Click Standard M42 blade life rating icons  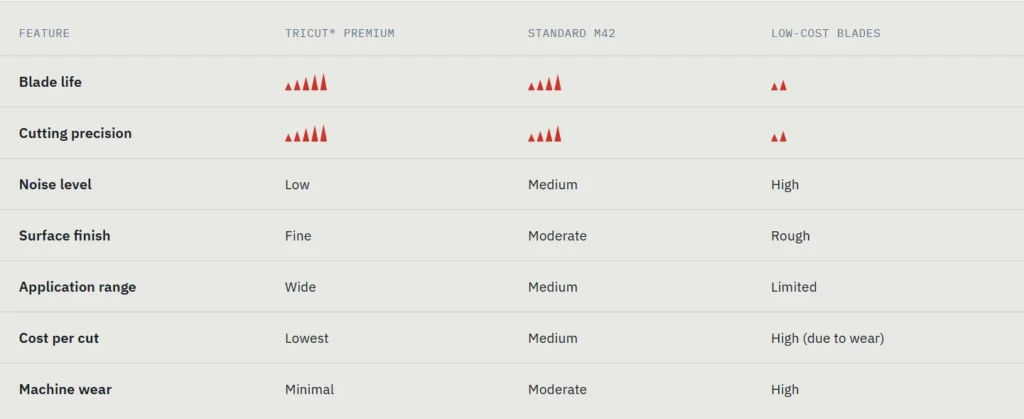545,83
